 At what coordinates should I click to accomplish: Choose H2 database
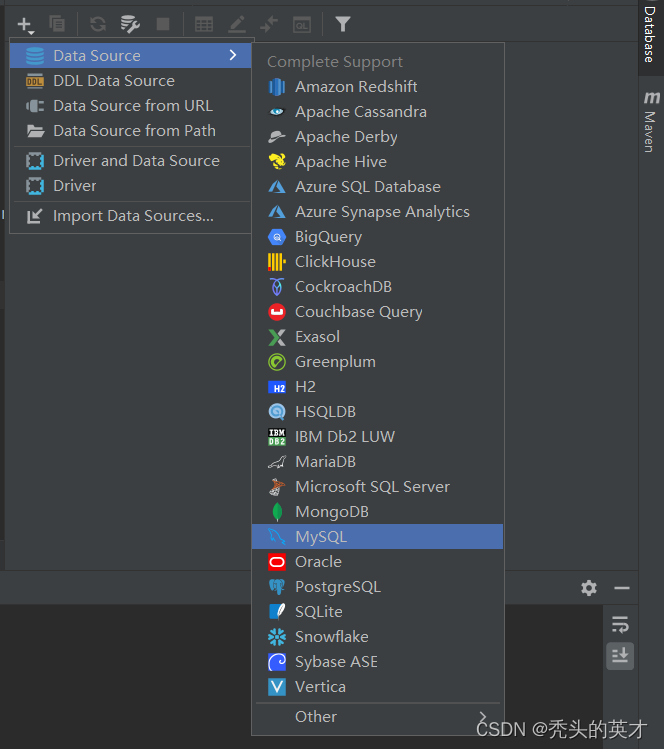pyautogui.click(x=377, y=387)
